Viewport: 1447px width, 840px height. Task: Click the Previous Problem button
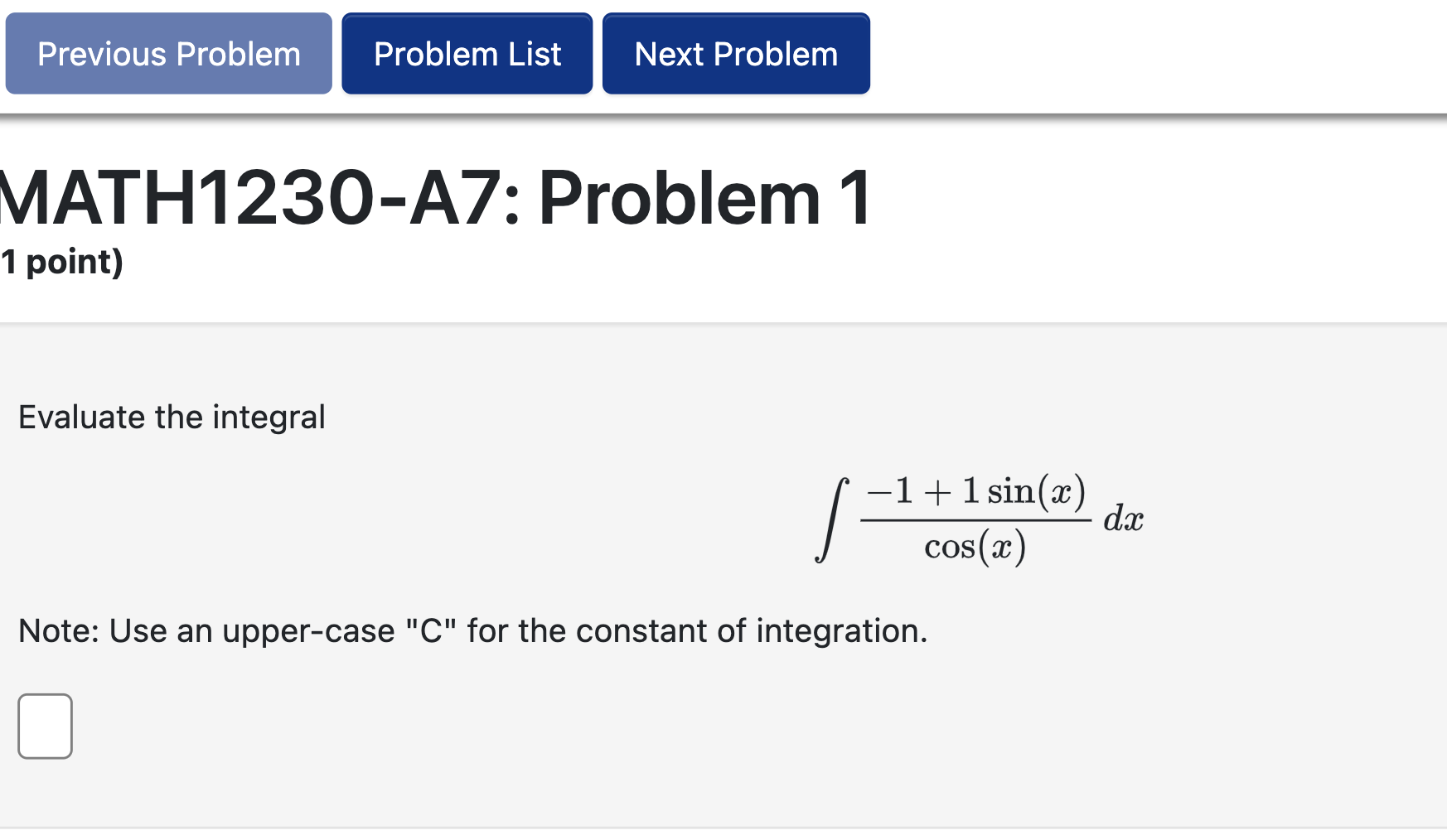tap(167, 53)
